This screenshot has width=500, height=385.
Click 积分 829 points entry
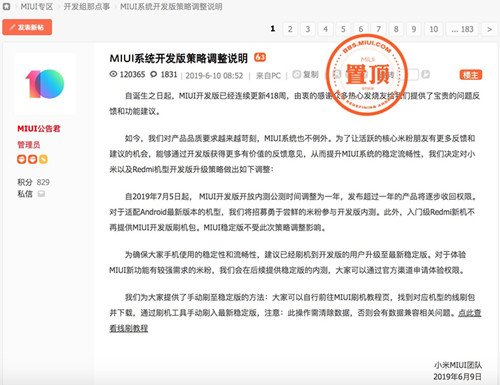tap(33, 182)
